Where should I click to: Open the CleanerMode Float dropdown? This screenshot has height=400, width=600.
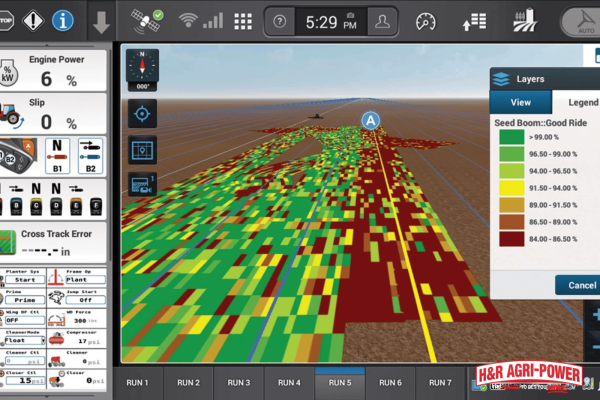25,340
